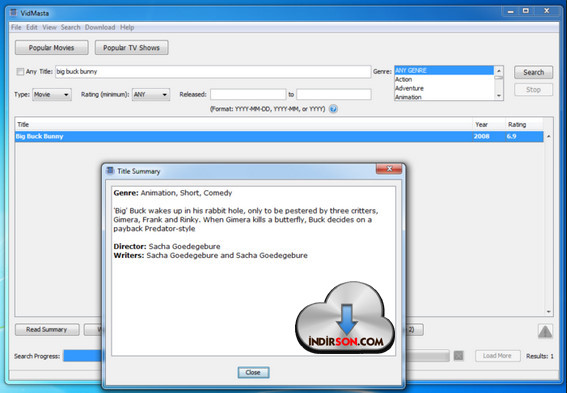
Task: Click the Title field containing big buck bunny
Action: [213, 72]
